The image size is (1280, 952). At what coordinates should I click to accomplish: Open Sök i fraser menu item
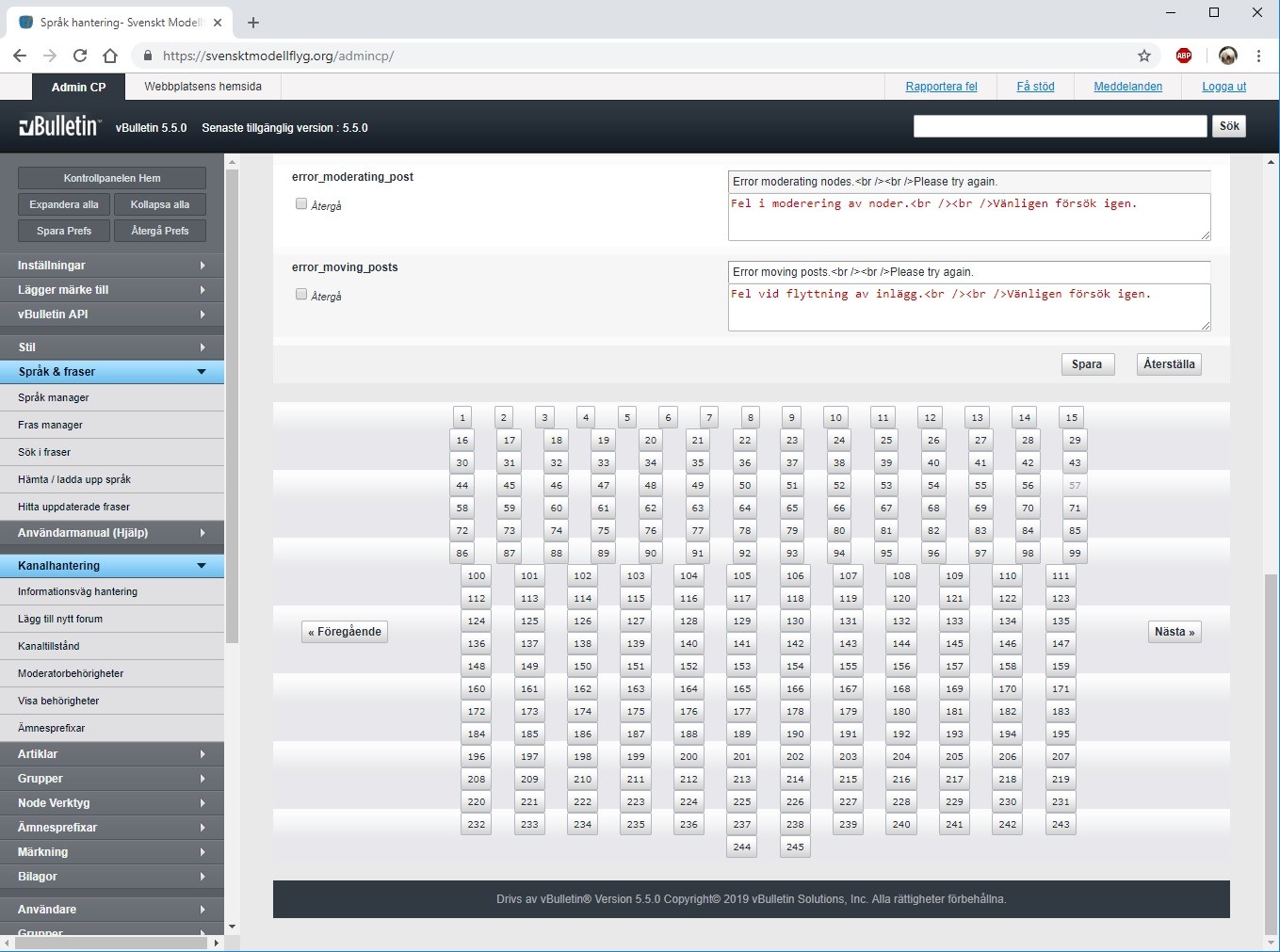(112, 452)
